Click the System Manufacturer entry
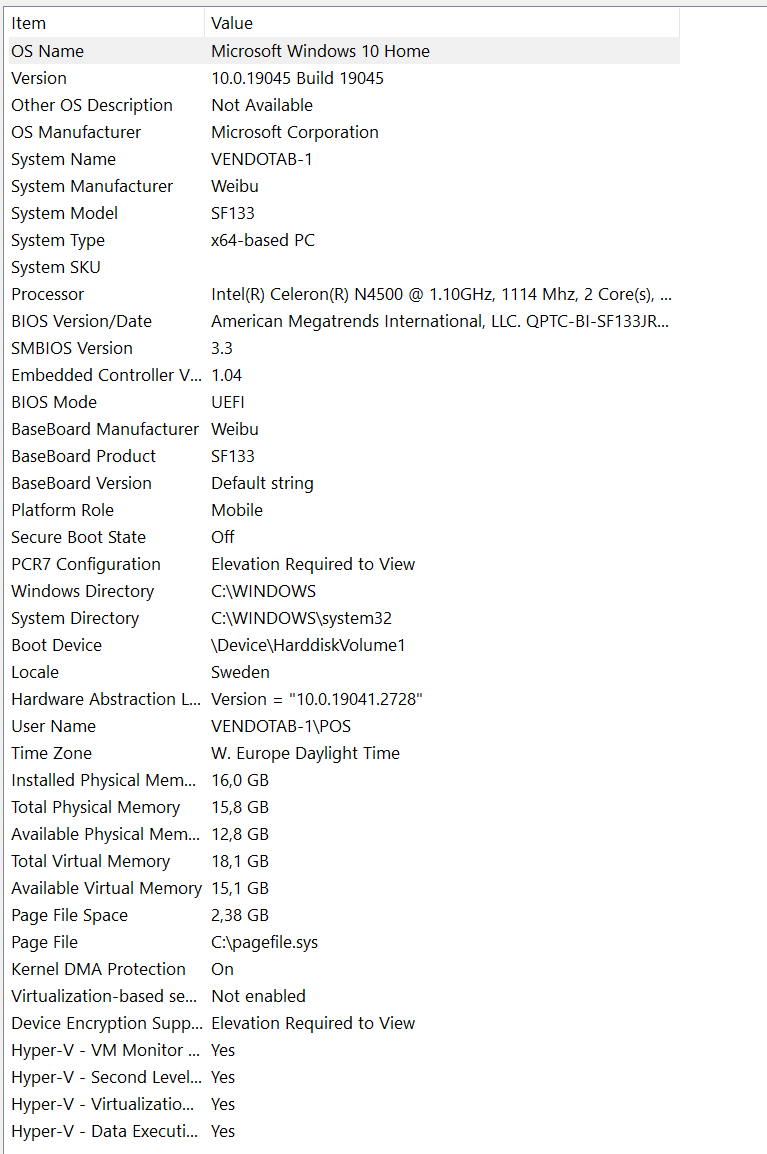 [92, 186]
